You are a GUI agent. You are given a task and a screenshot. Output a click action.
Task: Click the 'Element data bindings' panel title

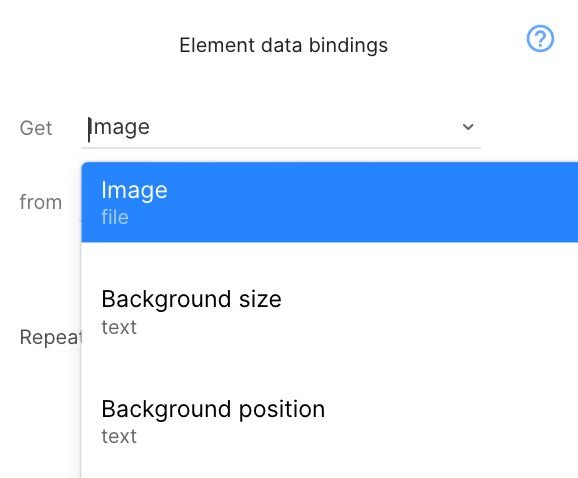point(283,45)
